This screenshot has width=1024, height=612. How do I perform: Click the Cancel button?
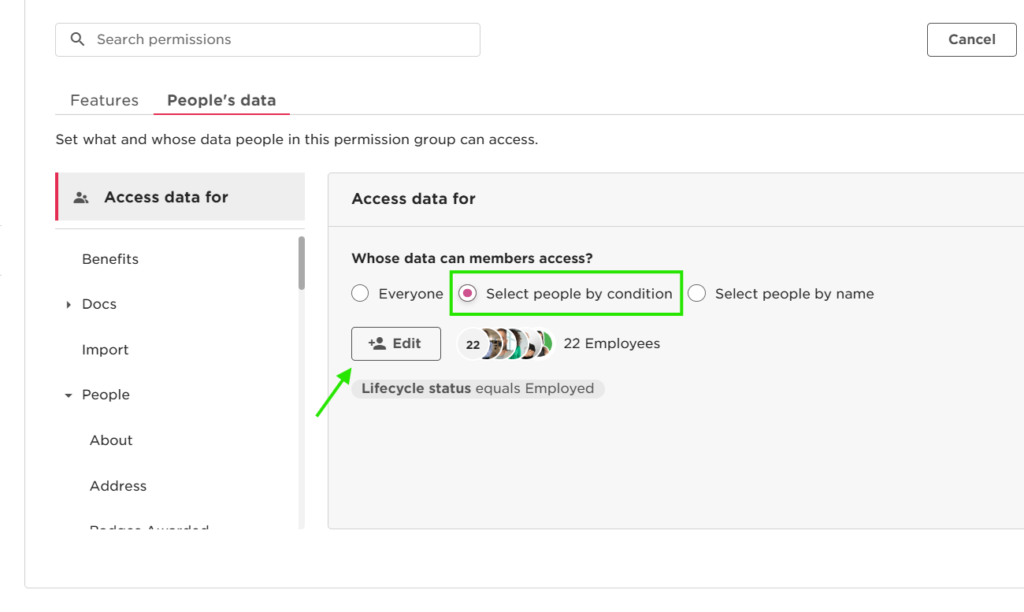[972, 40]
